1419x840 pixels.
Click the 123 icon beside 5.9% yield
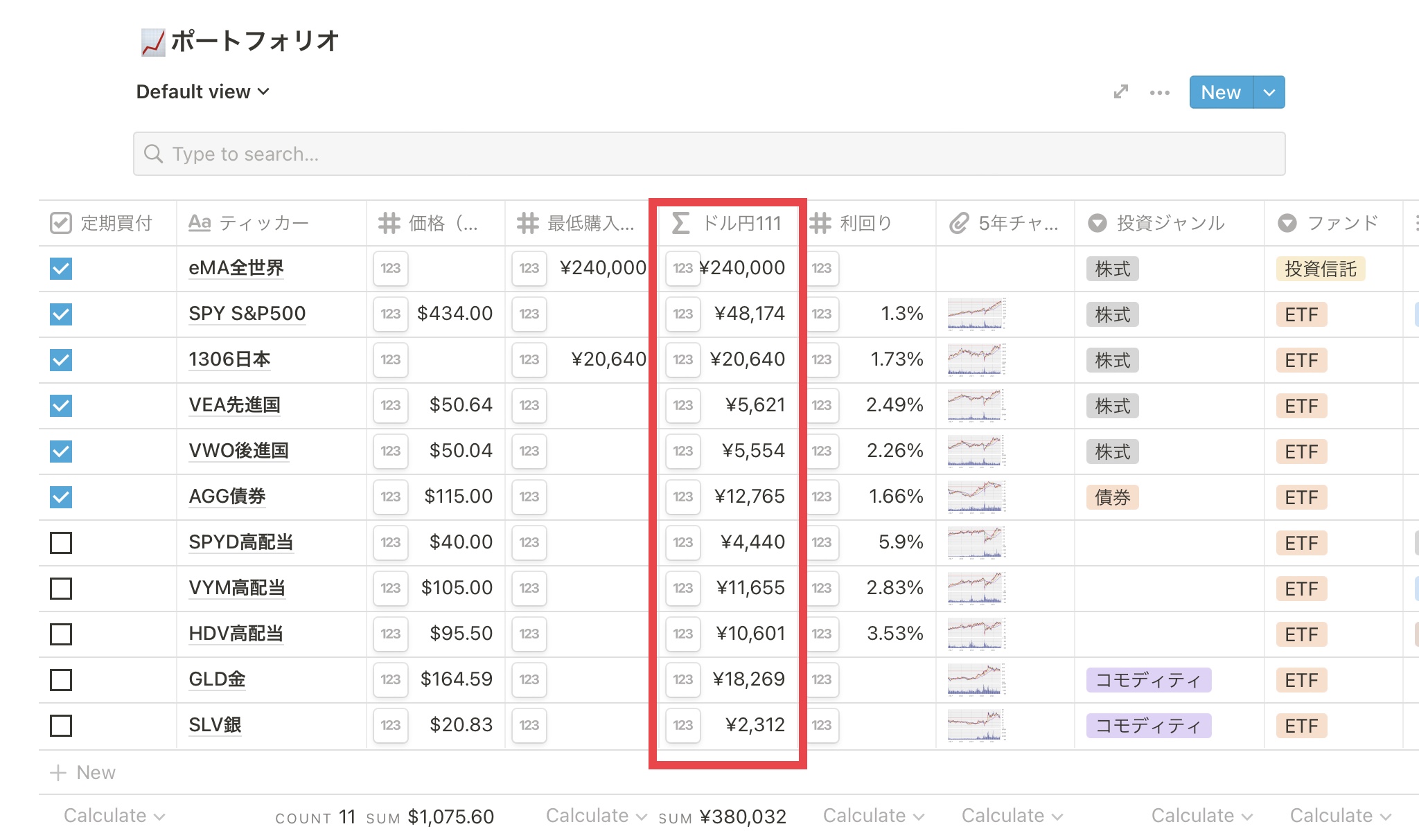click(x=822, y=543)
